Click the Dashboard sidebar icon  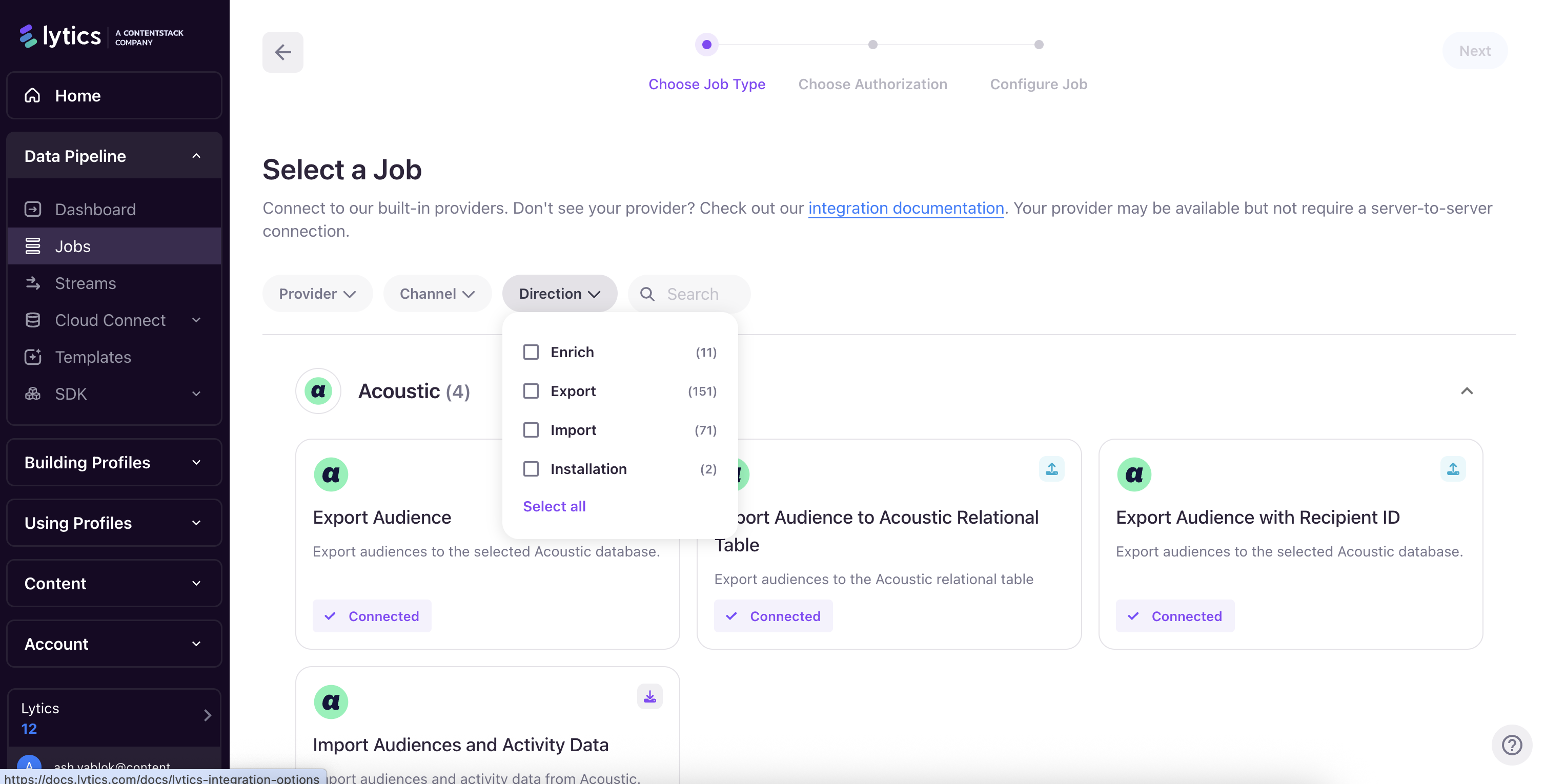click(x=32, y=209)
